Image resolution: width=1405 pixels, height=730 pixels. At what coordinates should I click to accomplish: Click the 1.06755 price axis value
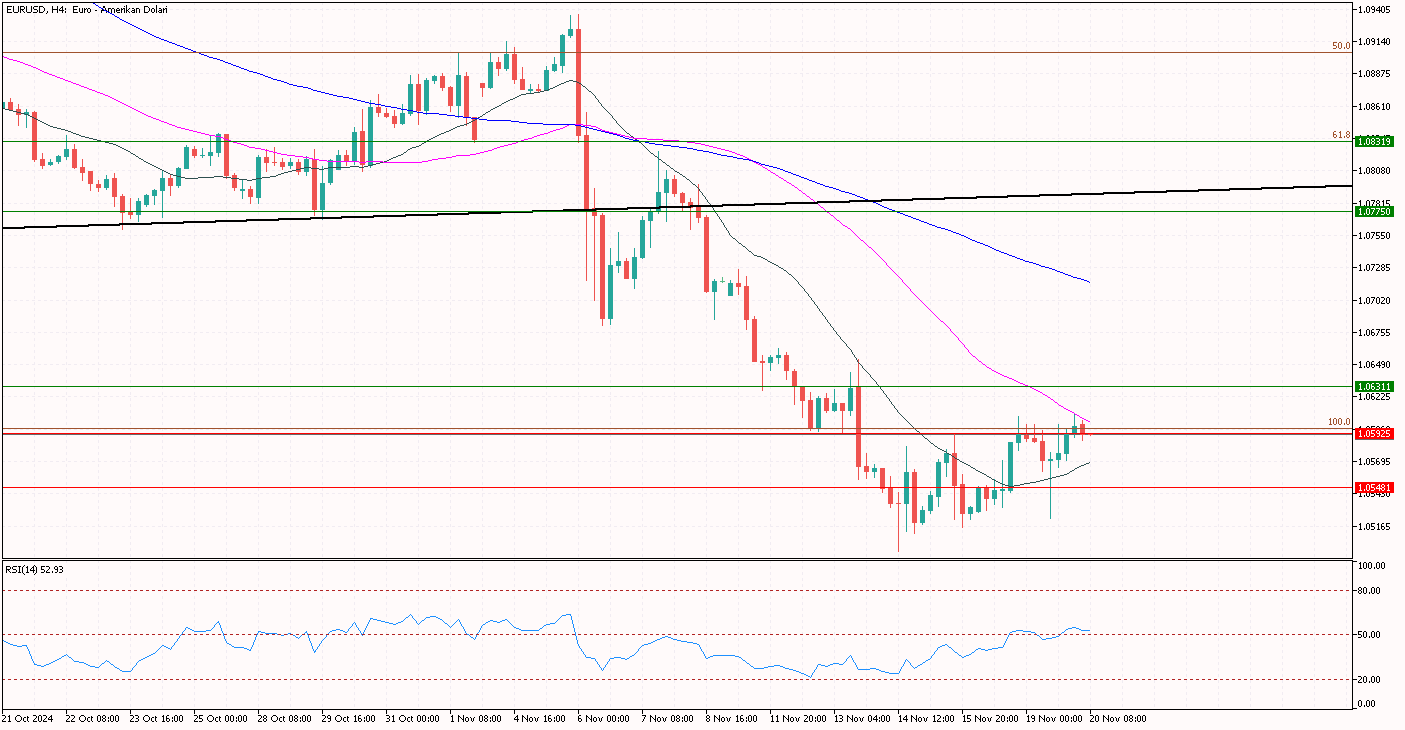[1375, 333]
